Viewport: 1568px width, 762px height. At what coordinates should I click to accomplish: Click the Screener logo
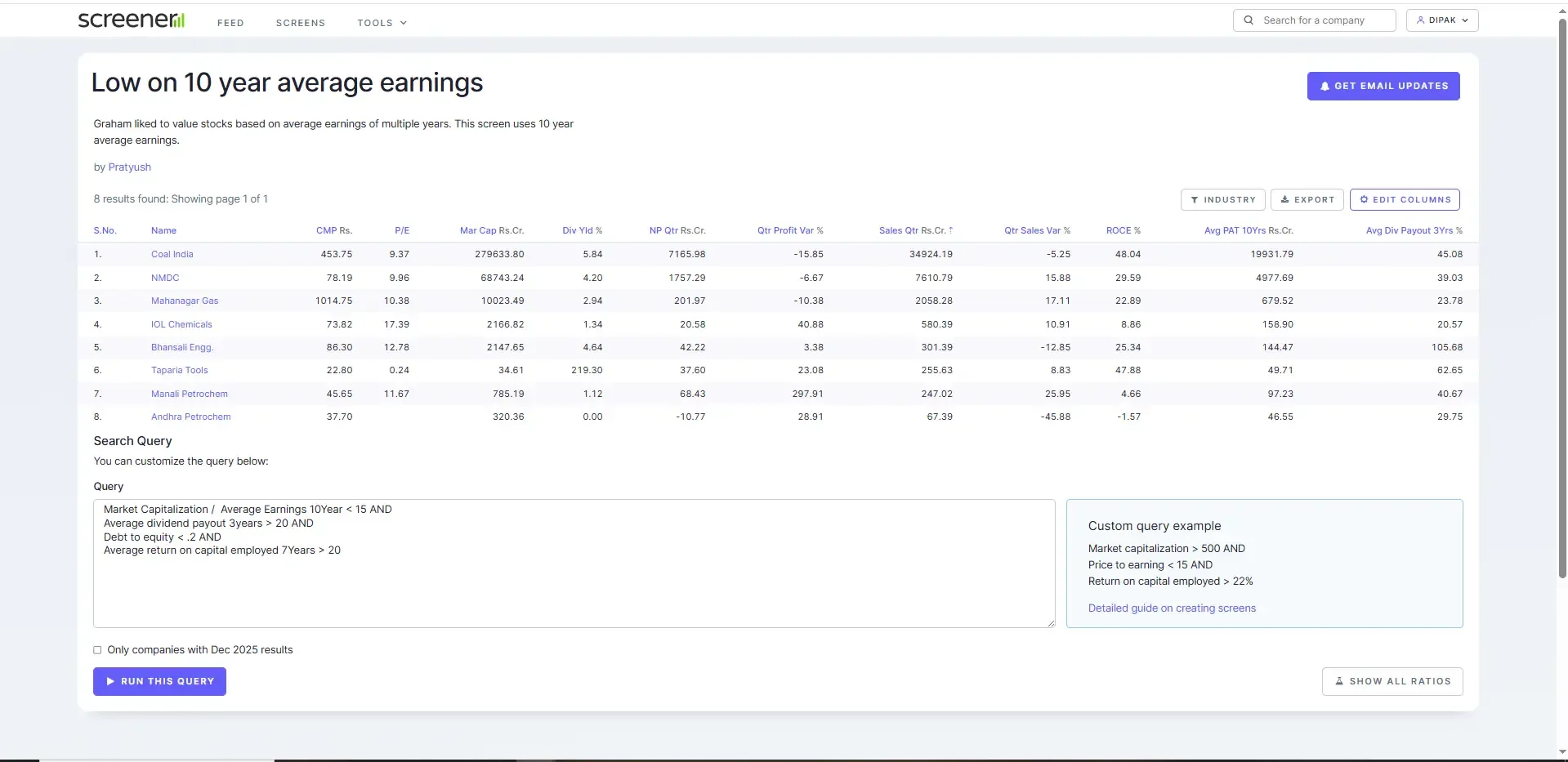[x=131, y=20]
